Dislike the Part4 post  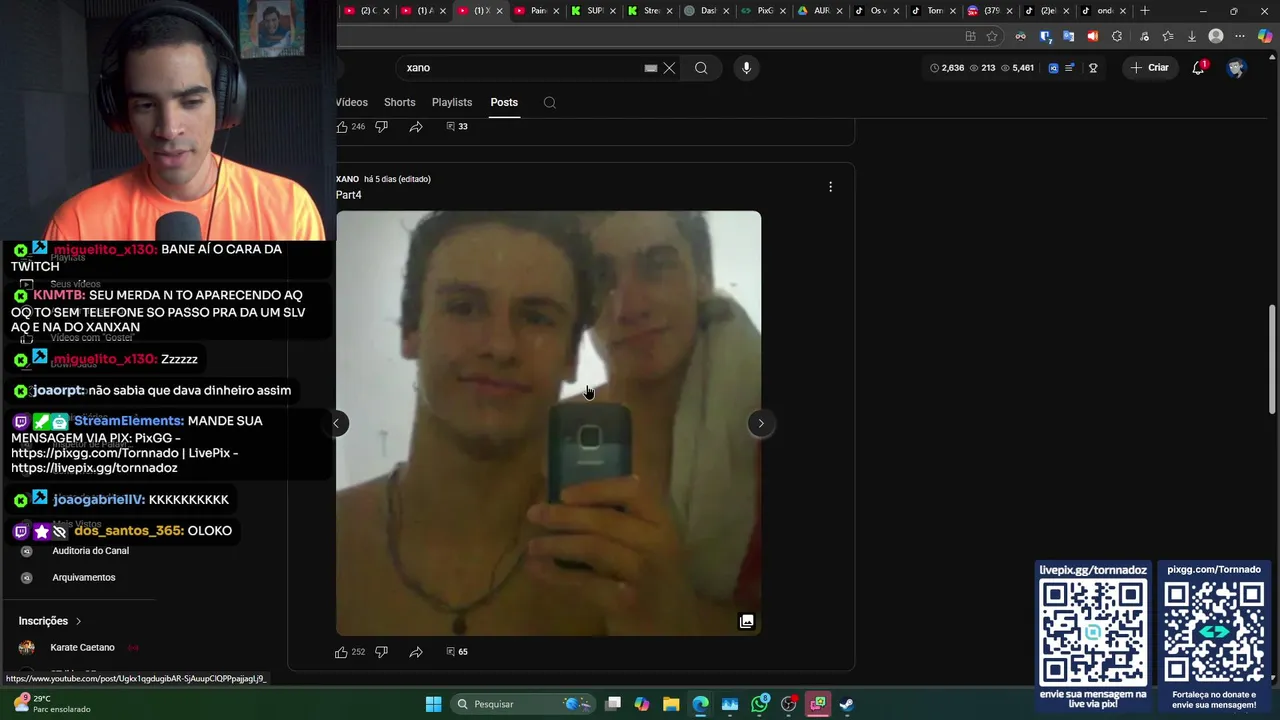(381, 652)
